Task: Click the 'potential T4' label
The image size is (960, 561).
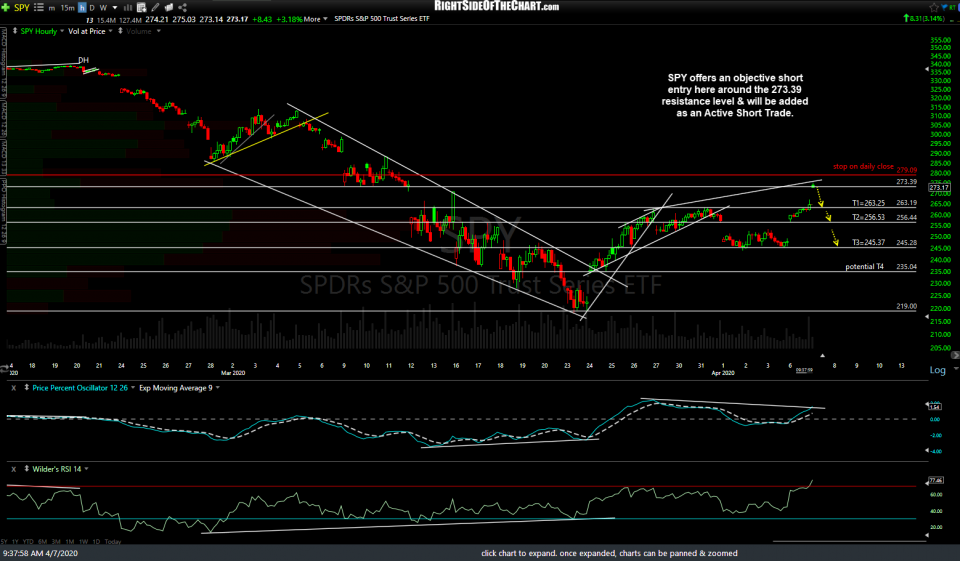Action: (x=864, y=267)
